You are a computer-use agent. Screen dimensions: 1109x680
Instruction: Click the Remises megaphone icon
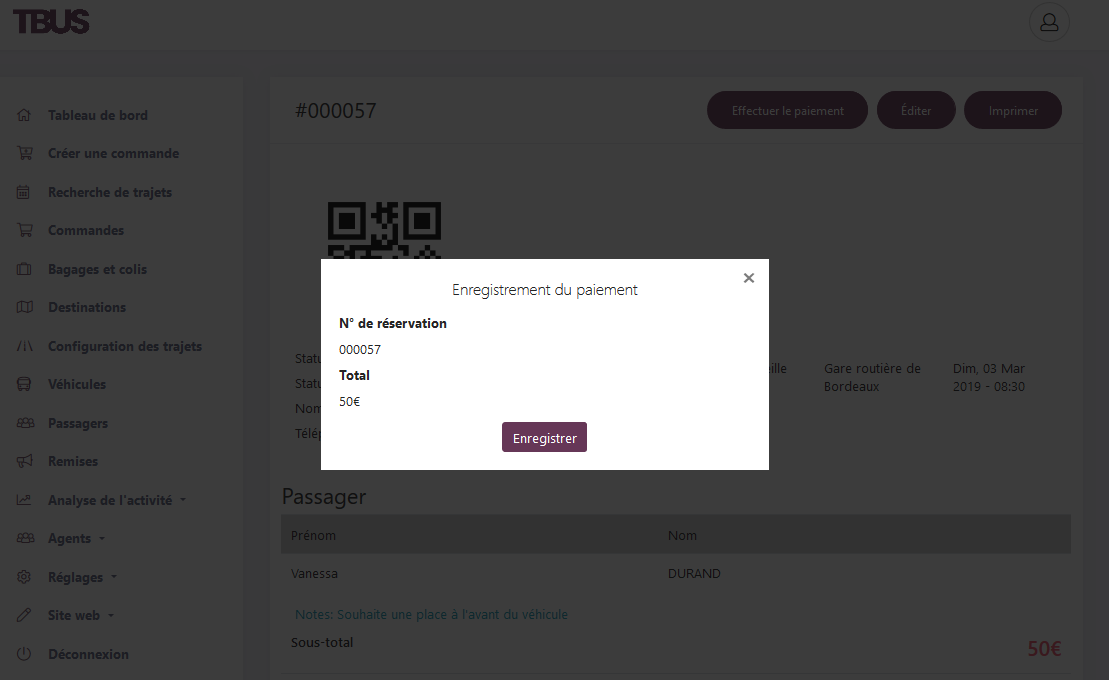(25, 461)
